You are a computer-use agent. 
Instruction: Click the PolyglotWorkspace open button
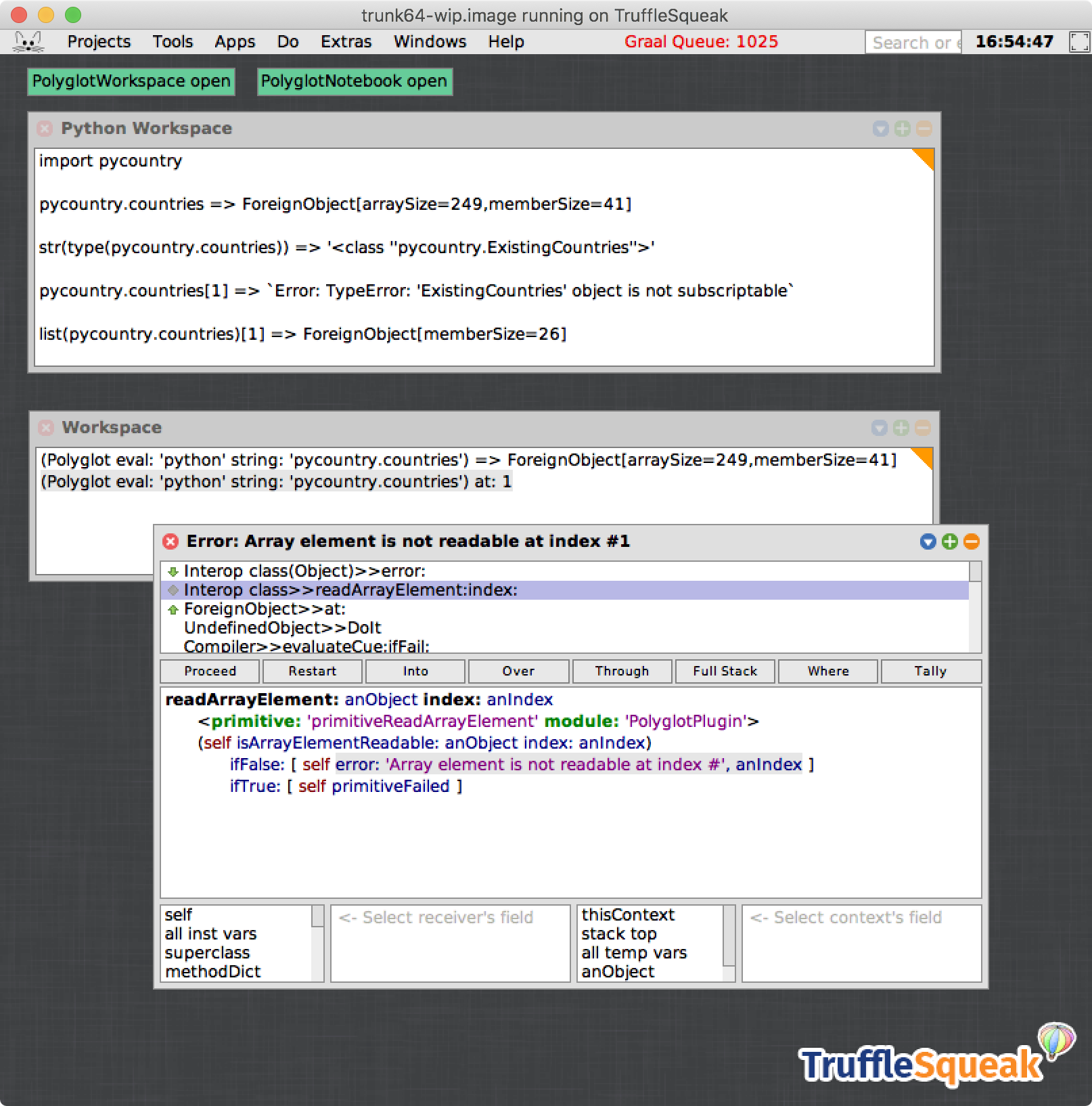click(x=131, y=81)
